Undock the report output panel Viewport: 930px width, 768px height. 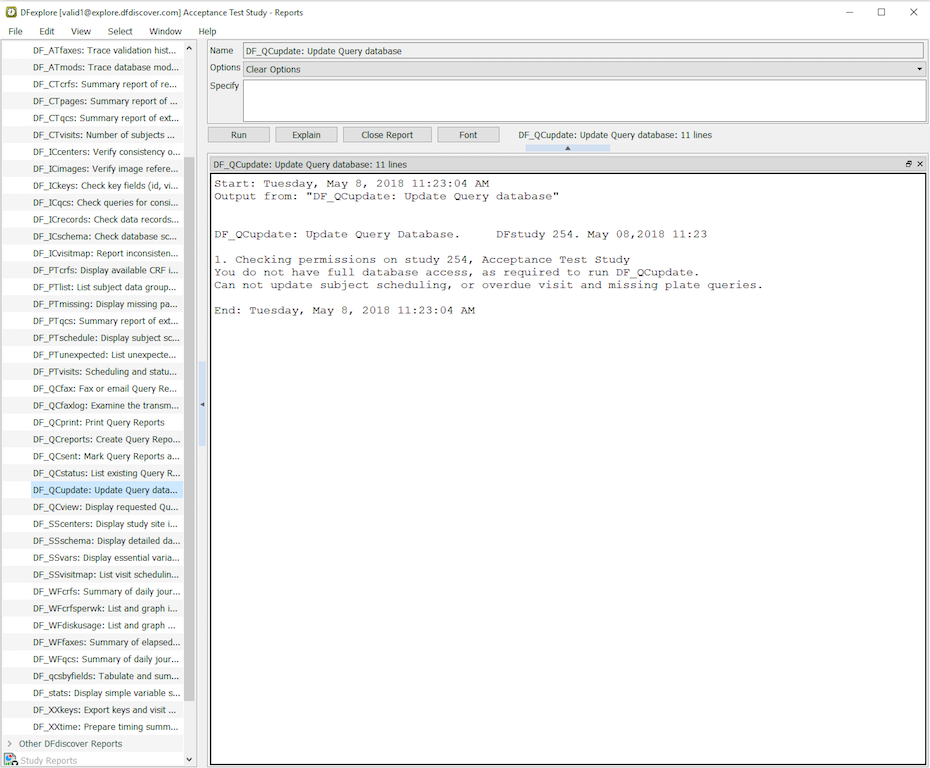pos(908,164)
